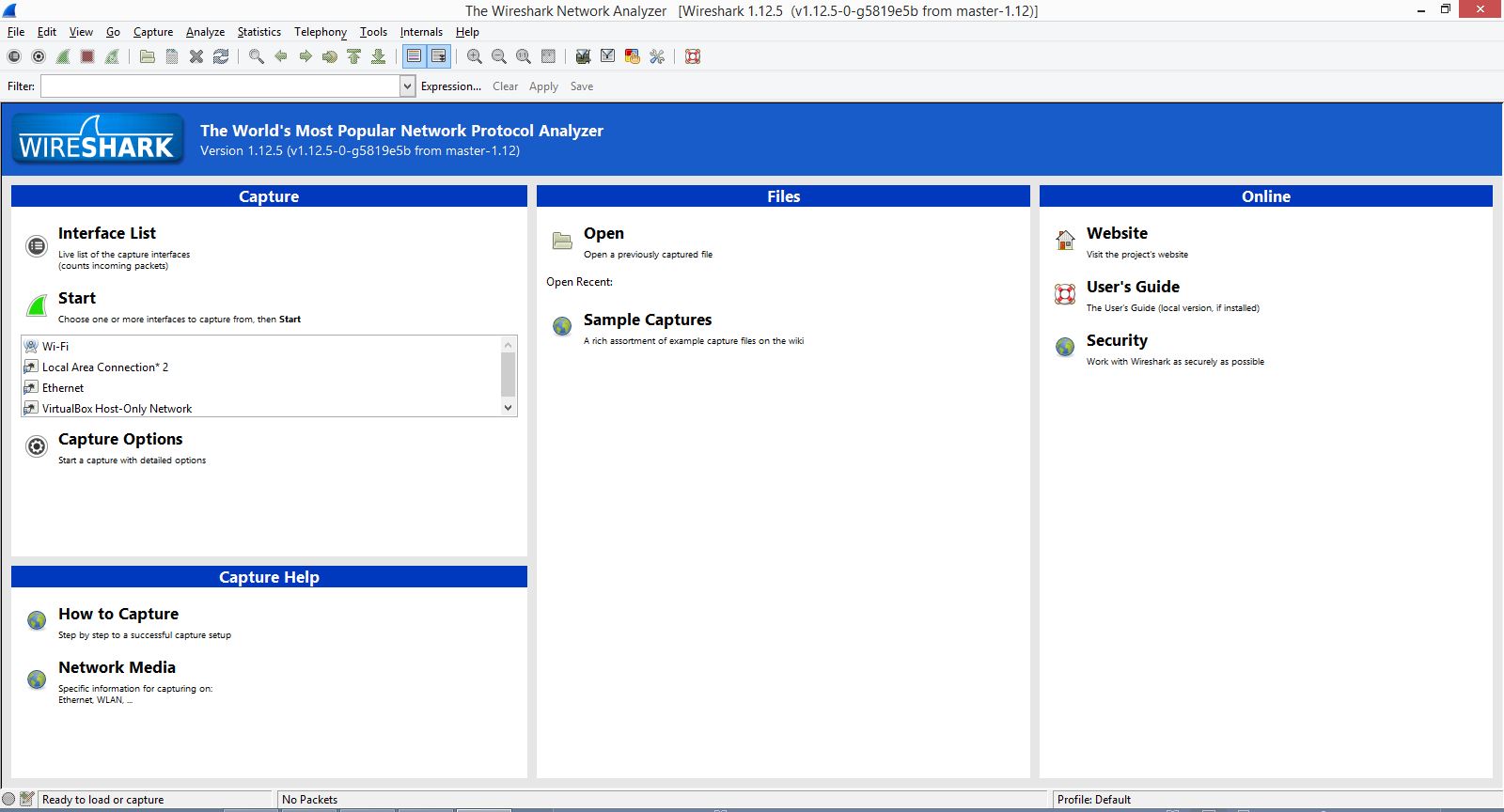Open the Telephony menu
Screen dimensions: 1504x812
pyautogui.click(x=321, y=32)
